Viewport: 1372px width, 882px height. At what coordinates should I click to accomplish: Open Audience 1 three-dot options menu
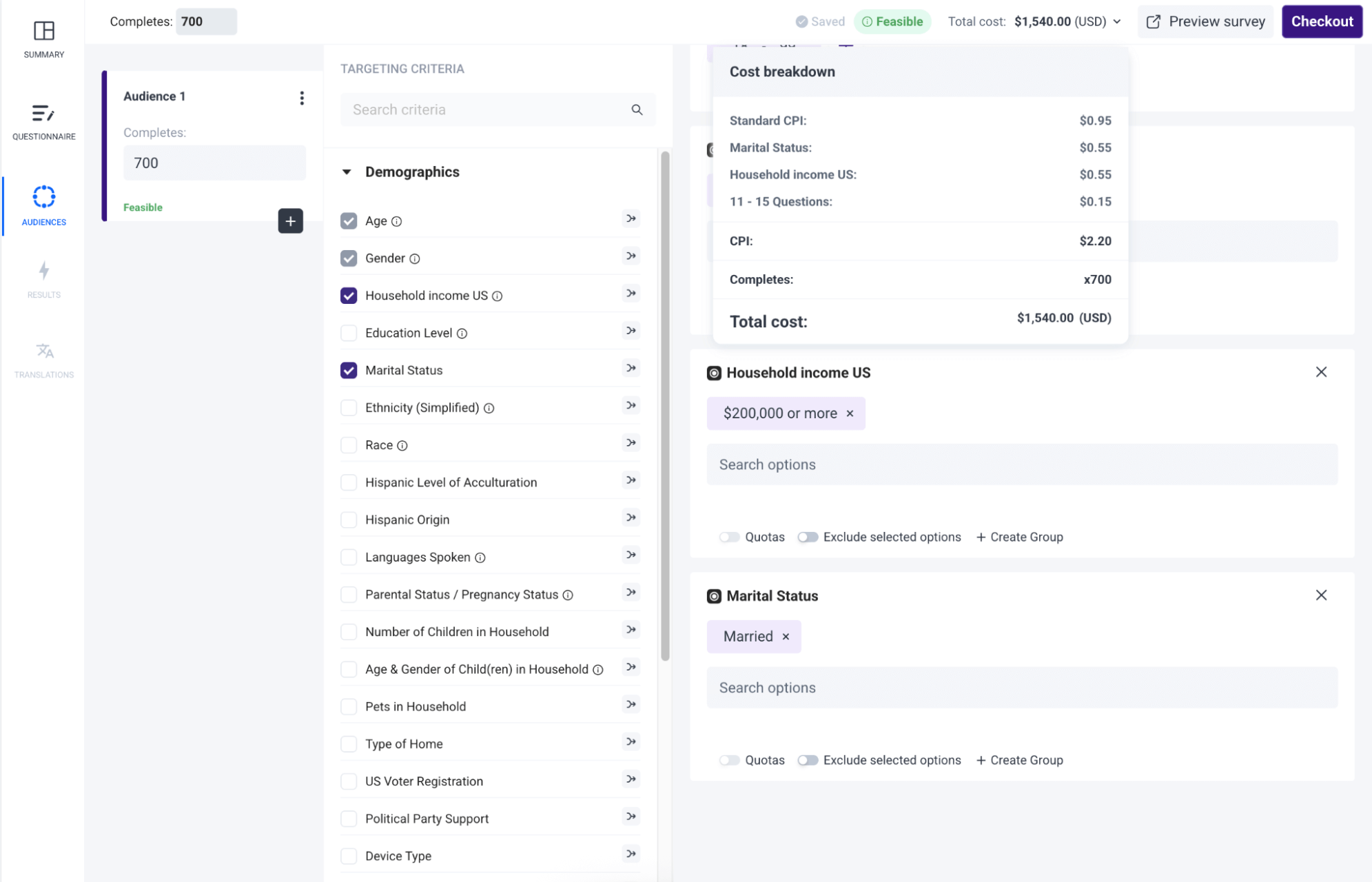[x=302, y=98]
